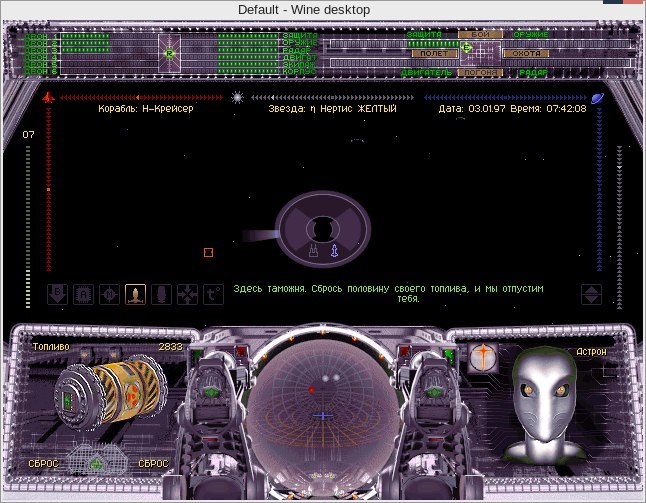Click the 'Время: 07:42:08' text

click(548, 109)
